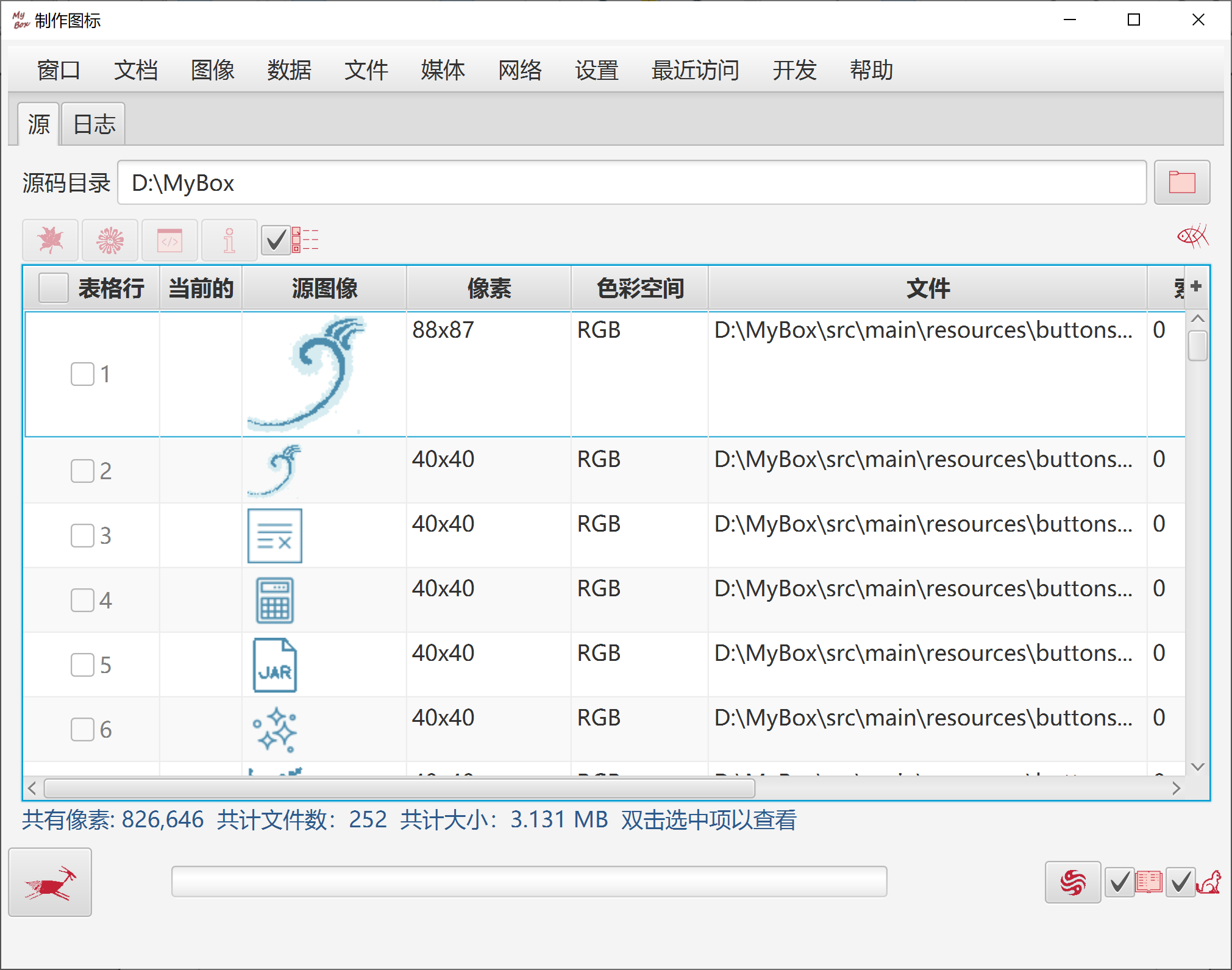Viewport: 1232px width, 970px height.
Task: Expand table columns with plus button
Action: 1196,287
